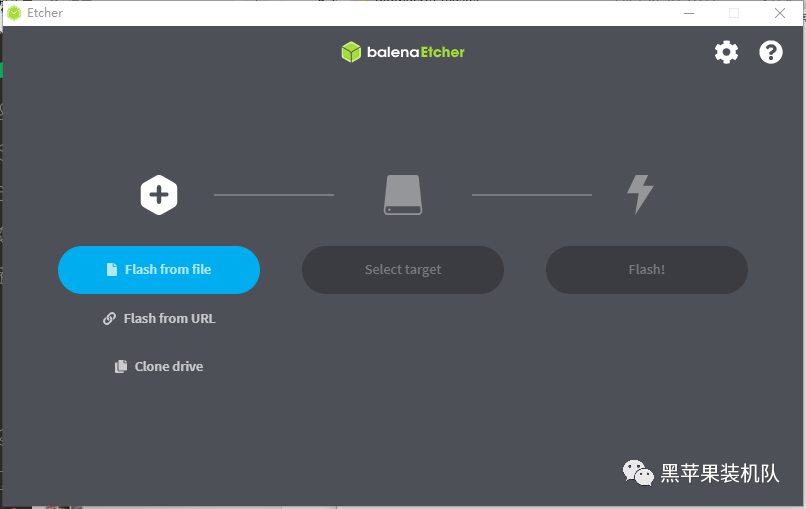
Task: Open the settings gear icon
Action: [726, 52]
